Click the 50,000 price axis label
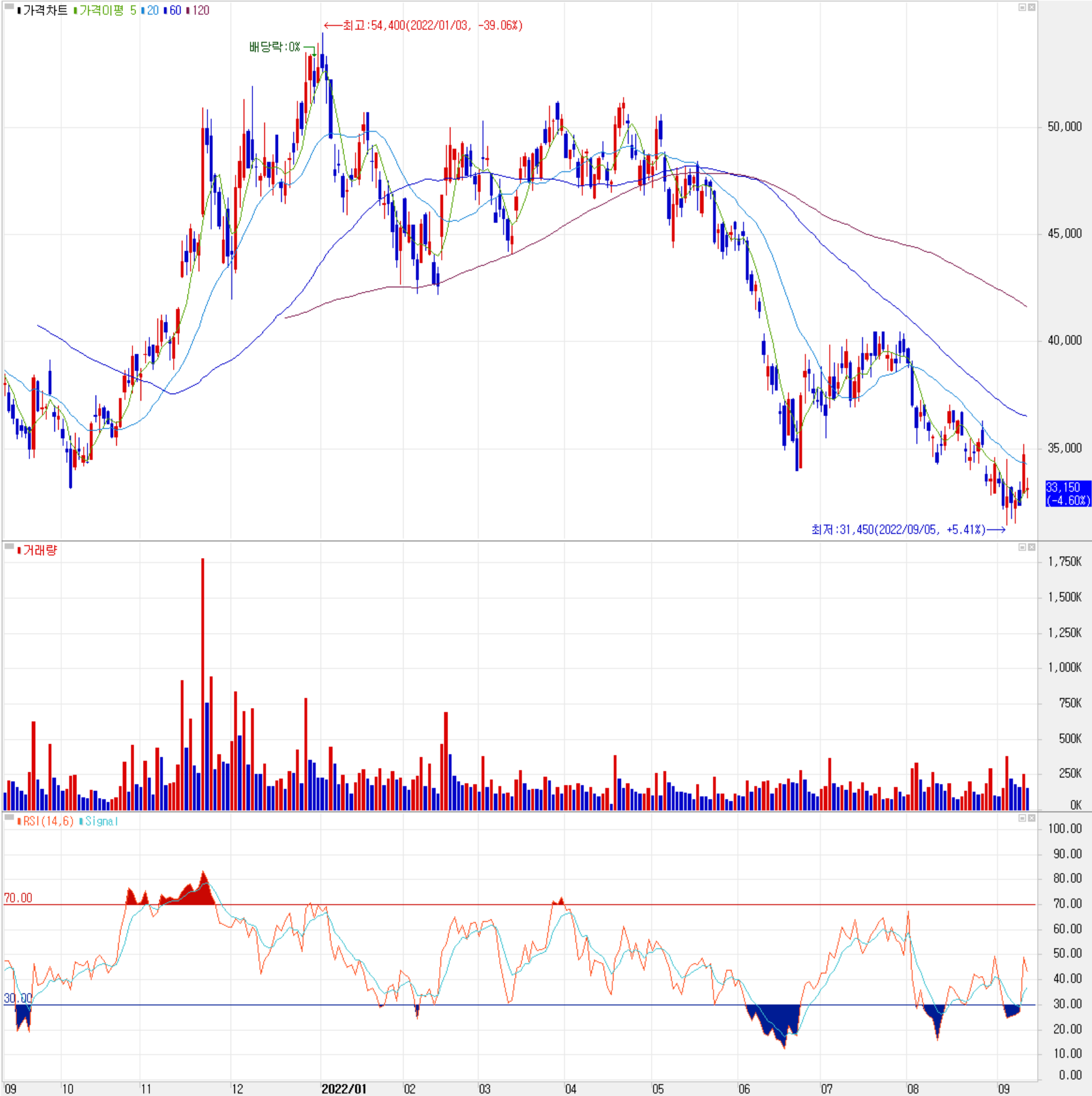Screen dimensions: 1092x1096 pyautogui.click(x=1065, y=127)
